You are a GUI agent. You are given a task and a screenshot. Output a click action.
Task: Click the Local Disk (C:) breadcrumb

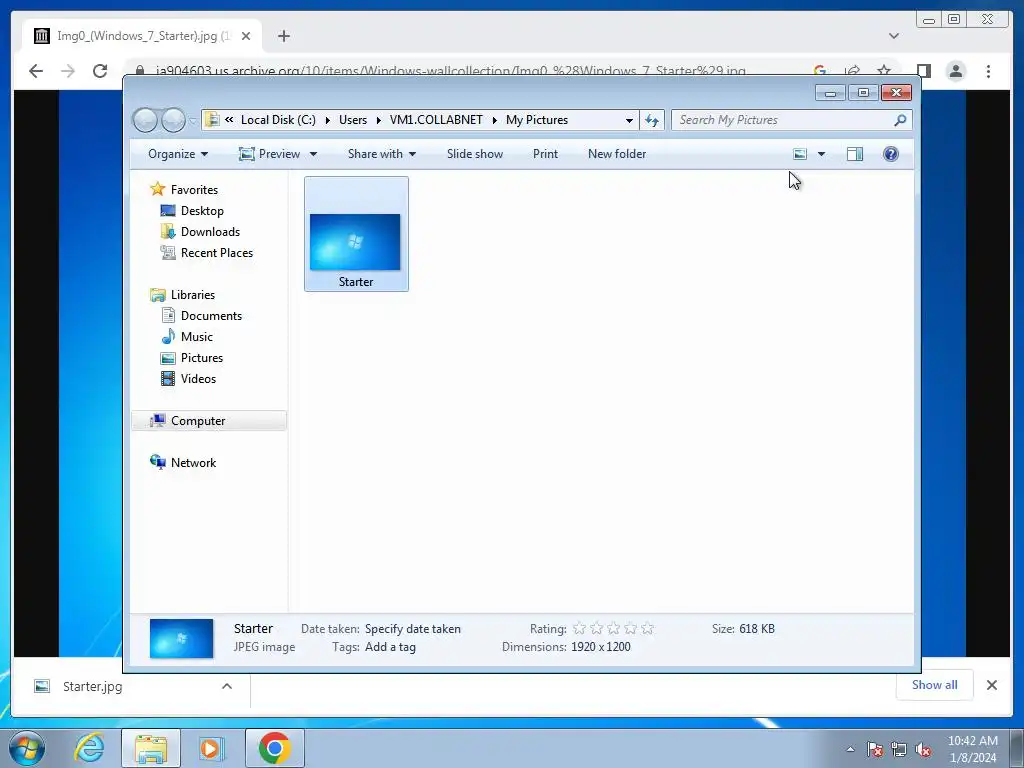278,120
